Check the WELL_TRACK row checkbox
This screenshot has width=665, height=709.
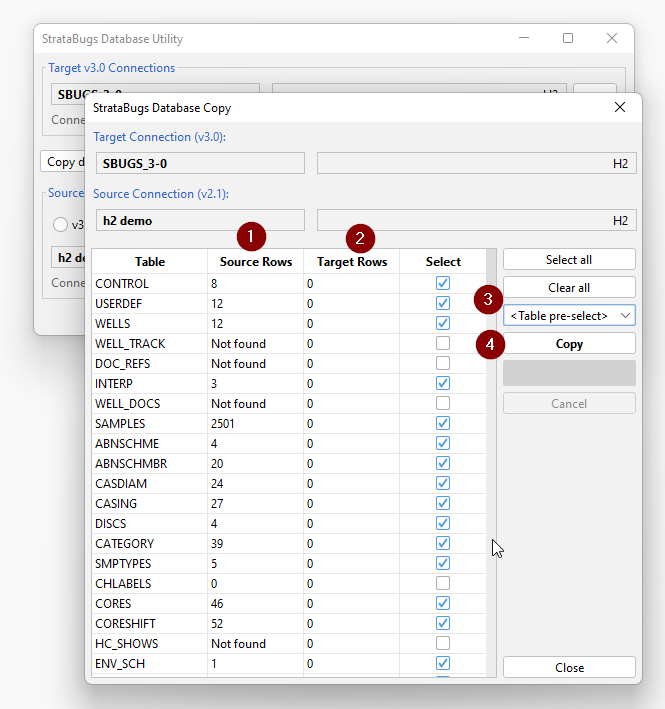click(x=443, y=343)
